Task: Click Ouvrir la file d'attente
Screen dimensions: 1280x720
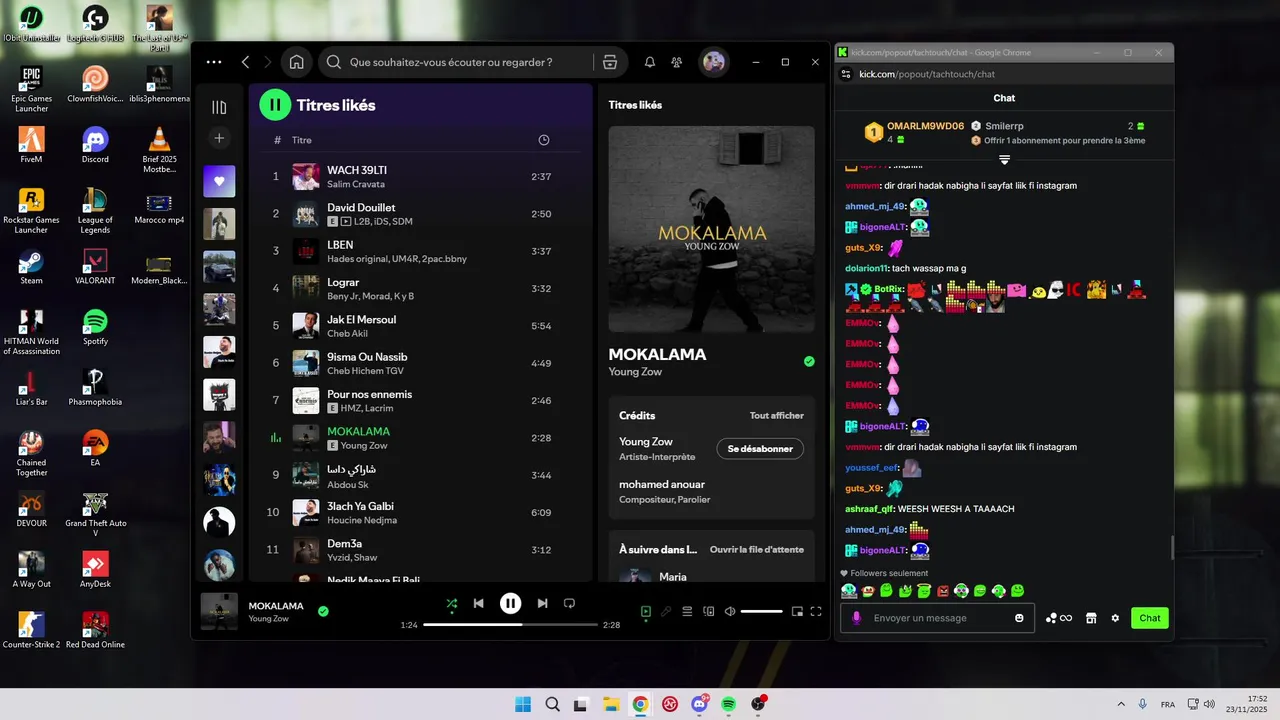Action: 757,550
